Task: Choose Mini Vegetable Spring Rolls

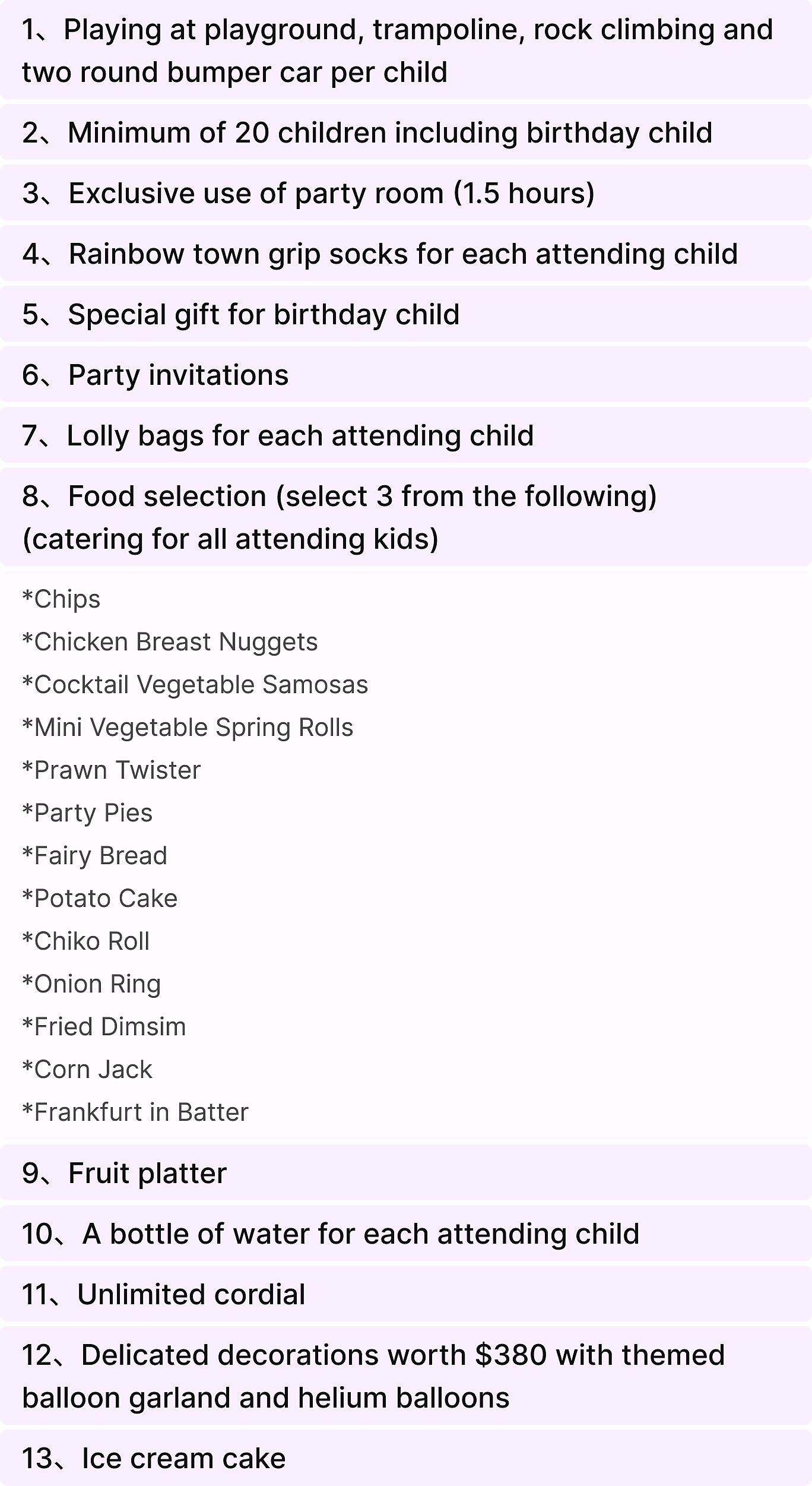Action: (x=188, y=728)
